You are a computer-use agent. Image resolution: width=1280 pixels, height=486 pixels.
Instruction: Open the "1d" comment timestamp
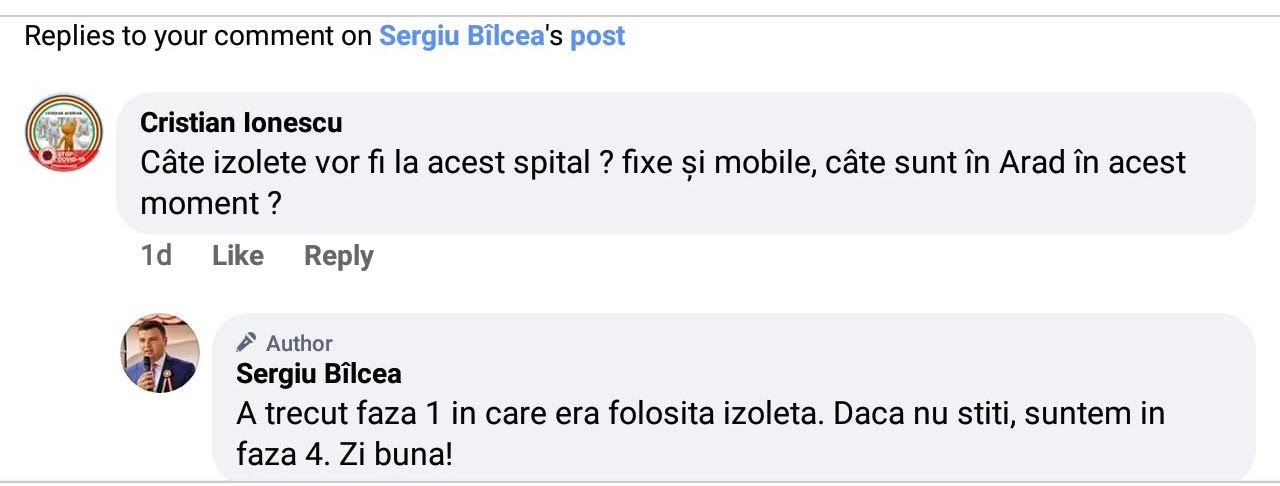tap(156, 256)
